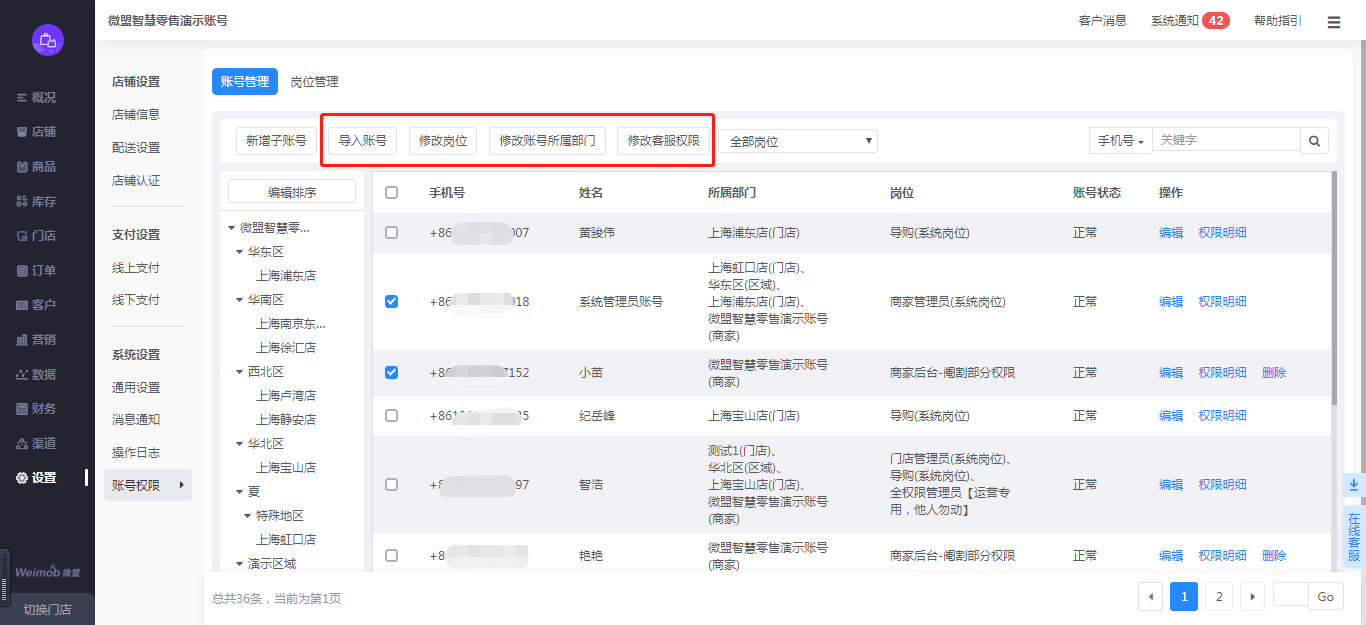Image resolution: width=1366 pixels, height=625 pixels.
Task: Open 消息通知 in settings menu
Action: [136, 420]
